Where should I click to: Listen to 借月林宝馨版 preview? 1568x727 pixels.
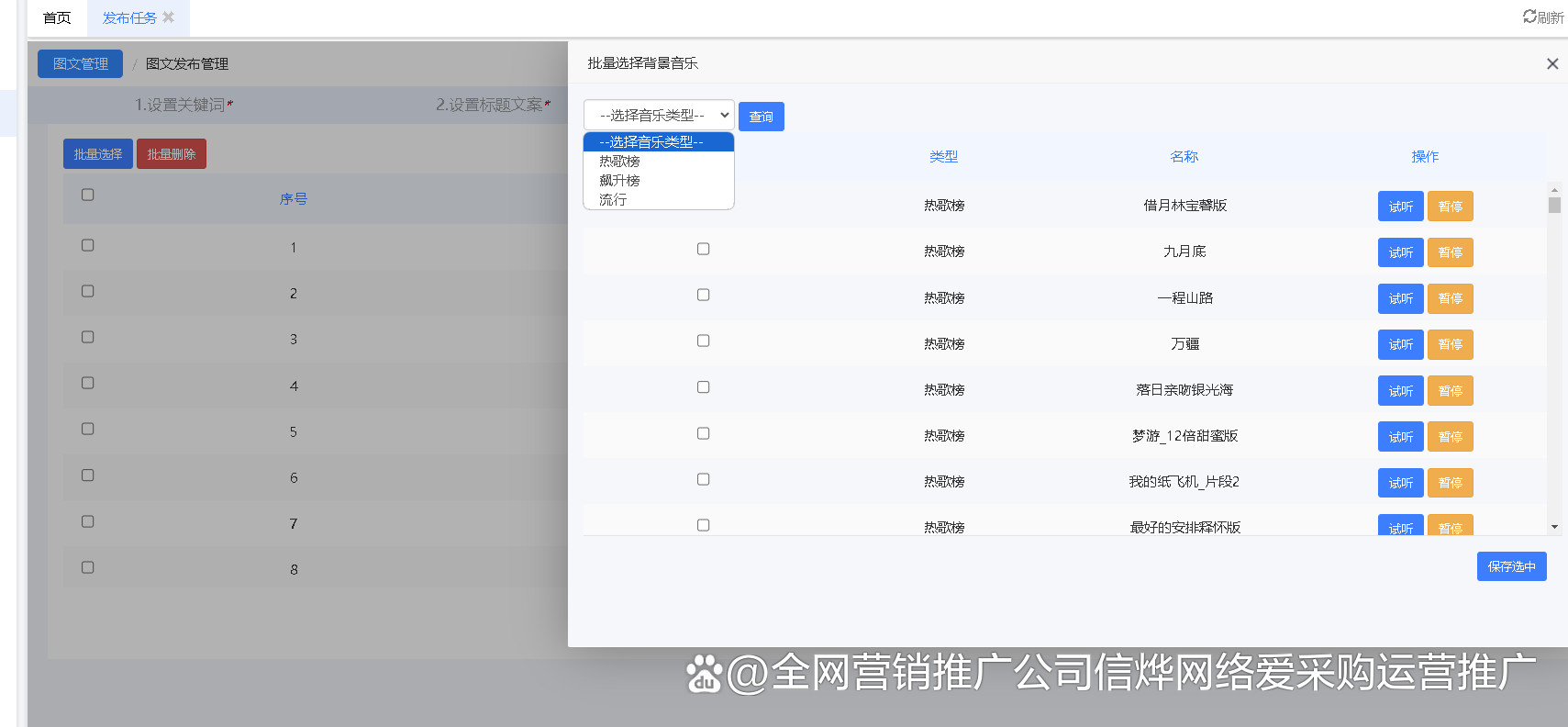coord(1400,207)
